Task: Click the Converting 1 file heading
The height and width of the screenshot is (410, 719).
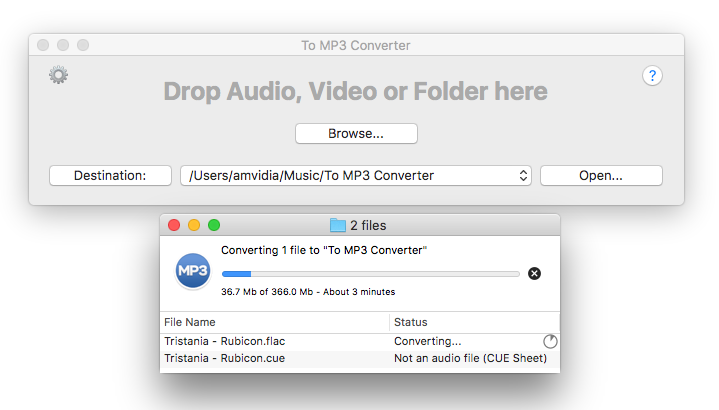Action: coord(324,250)
